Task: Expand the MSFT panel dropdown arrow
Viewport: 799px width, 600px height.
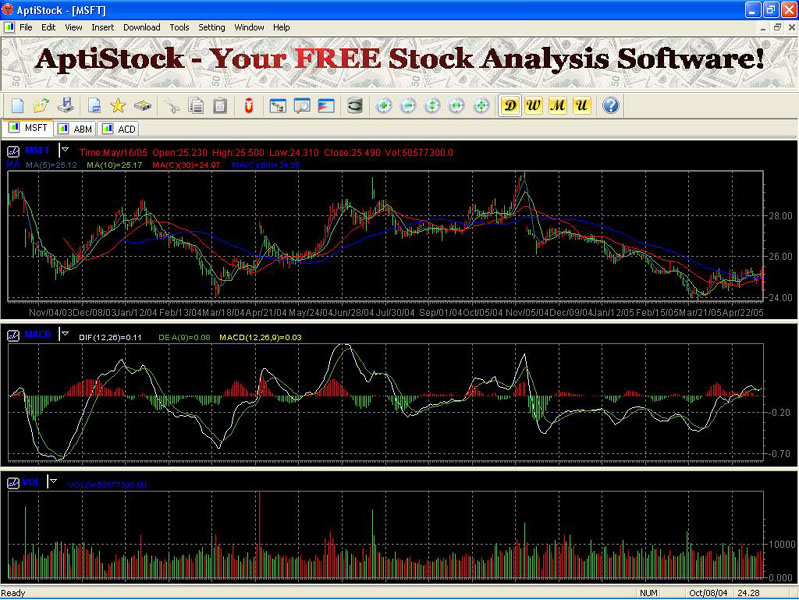Action: pyautogui.click(x=65, y=149)
